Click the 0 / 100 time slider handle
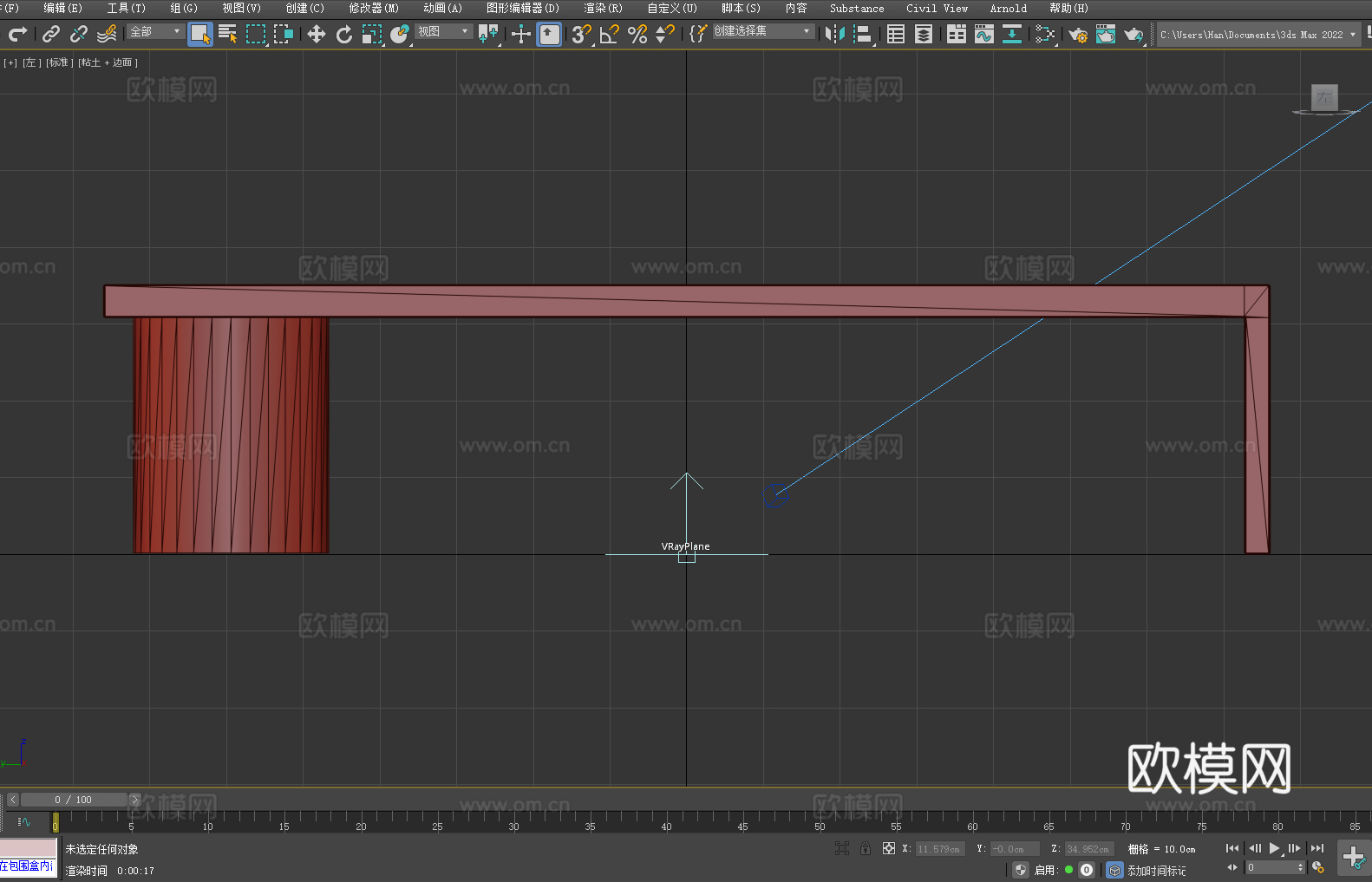The image size is (1372, 882). click(74, 800)
